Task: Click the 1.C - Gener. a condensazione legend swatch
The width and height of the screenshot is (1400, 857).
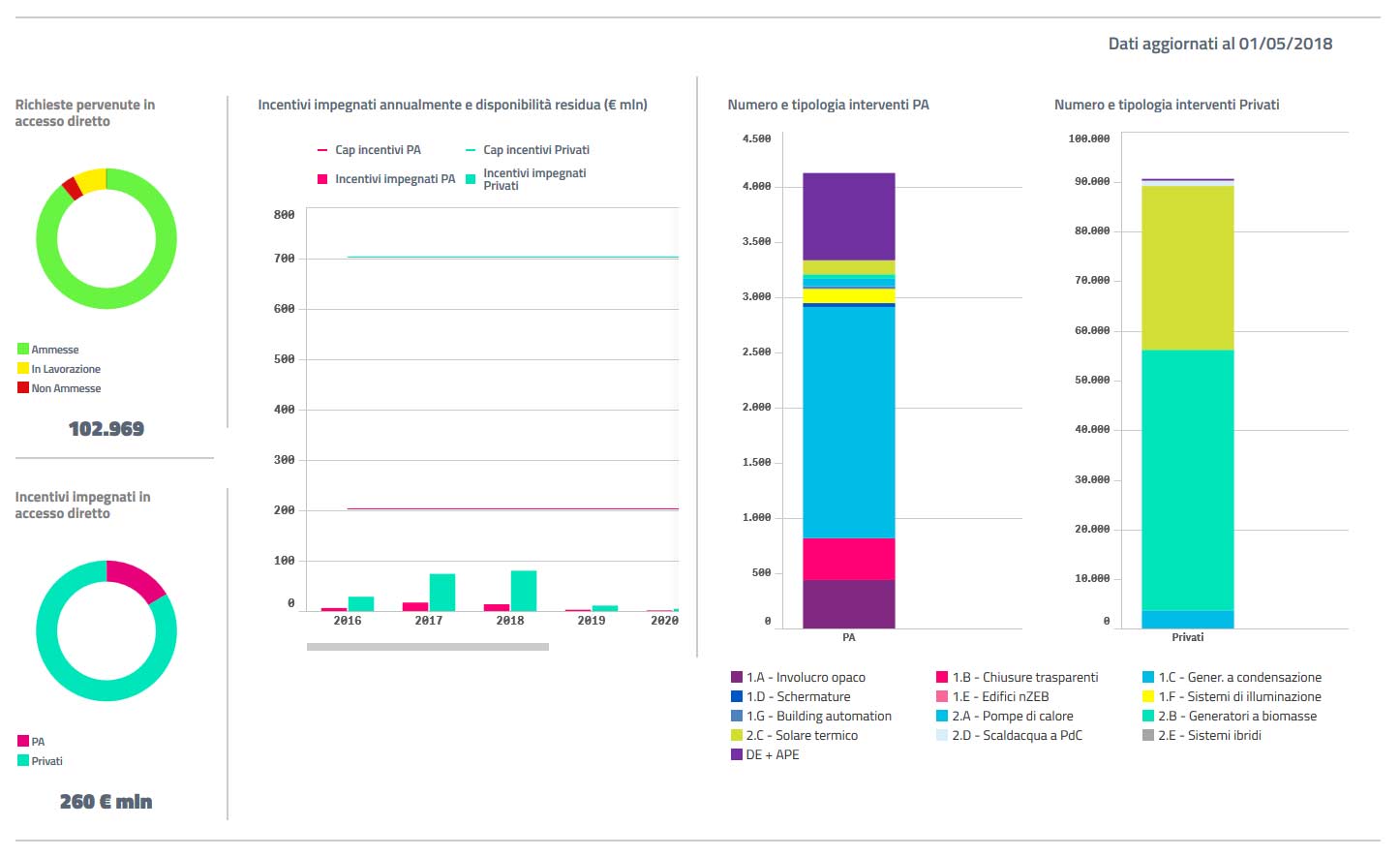Action: 1148,678
